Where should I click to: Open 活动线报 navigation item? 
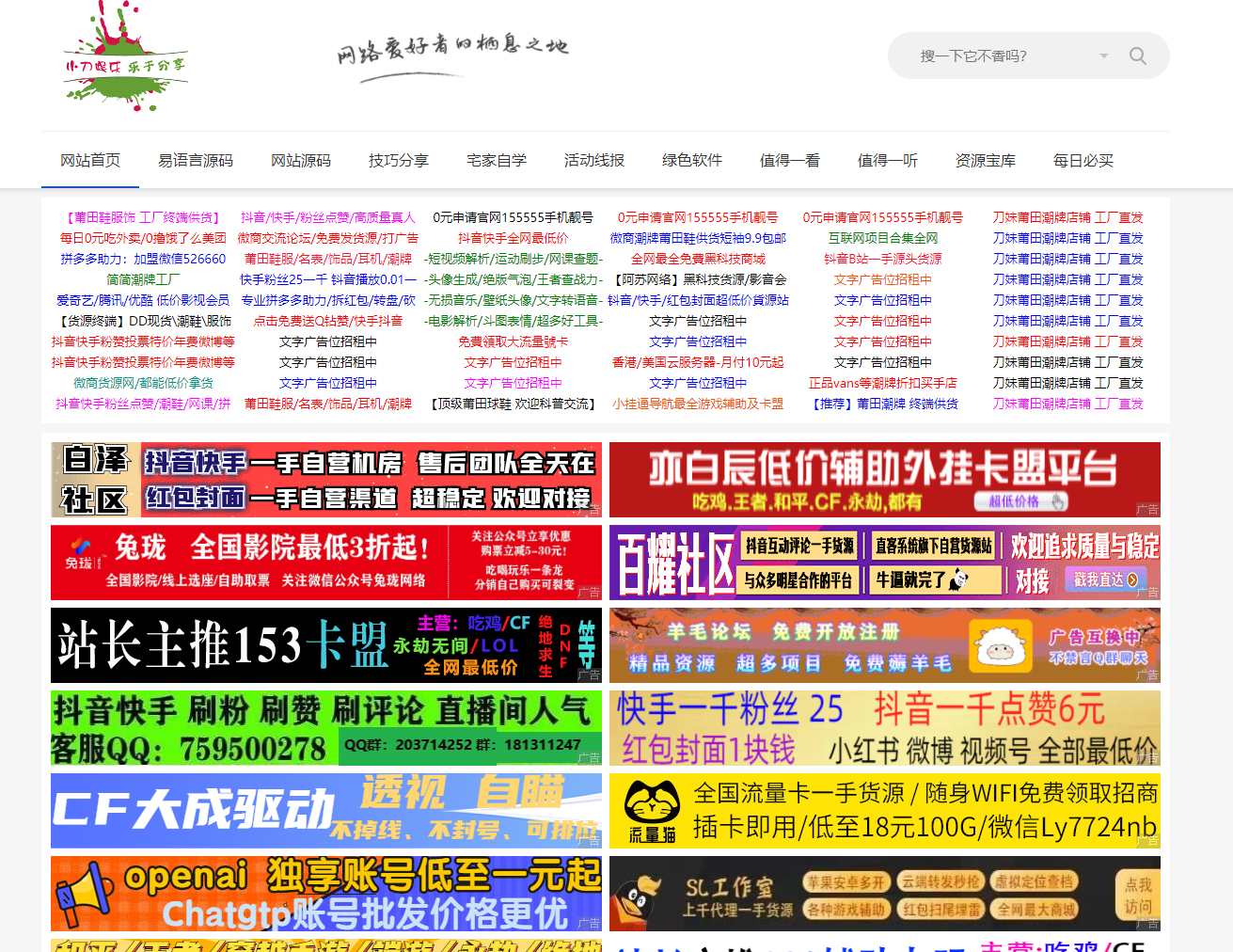pyautogui.click(x=594, y=160)
